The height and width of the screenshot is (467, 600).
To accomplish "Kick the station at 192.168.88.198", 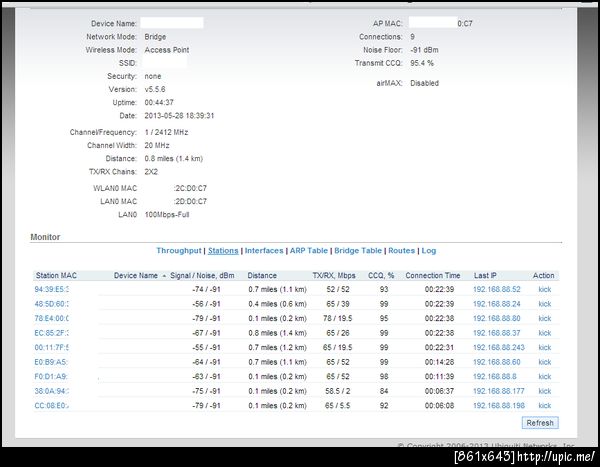I will pyautogui.click(x=545, y=406).
